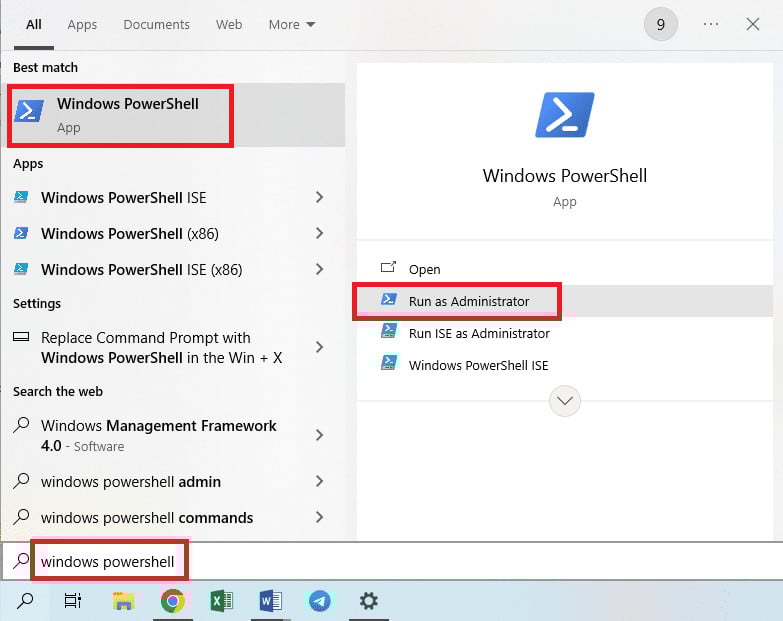
Task: Launch Google Chrome from the taskbar
Action: [173, 601]
